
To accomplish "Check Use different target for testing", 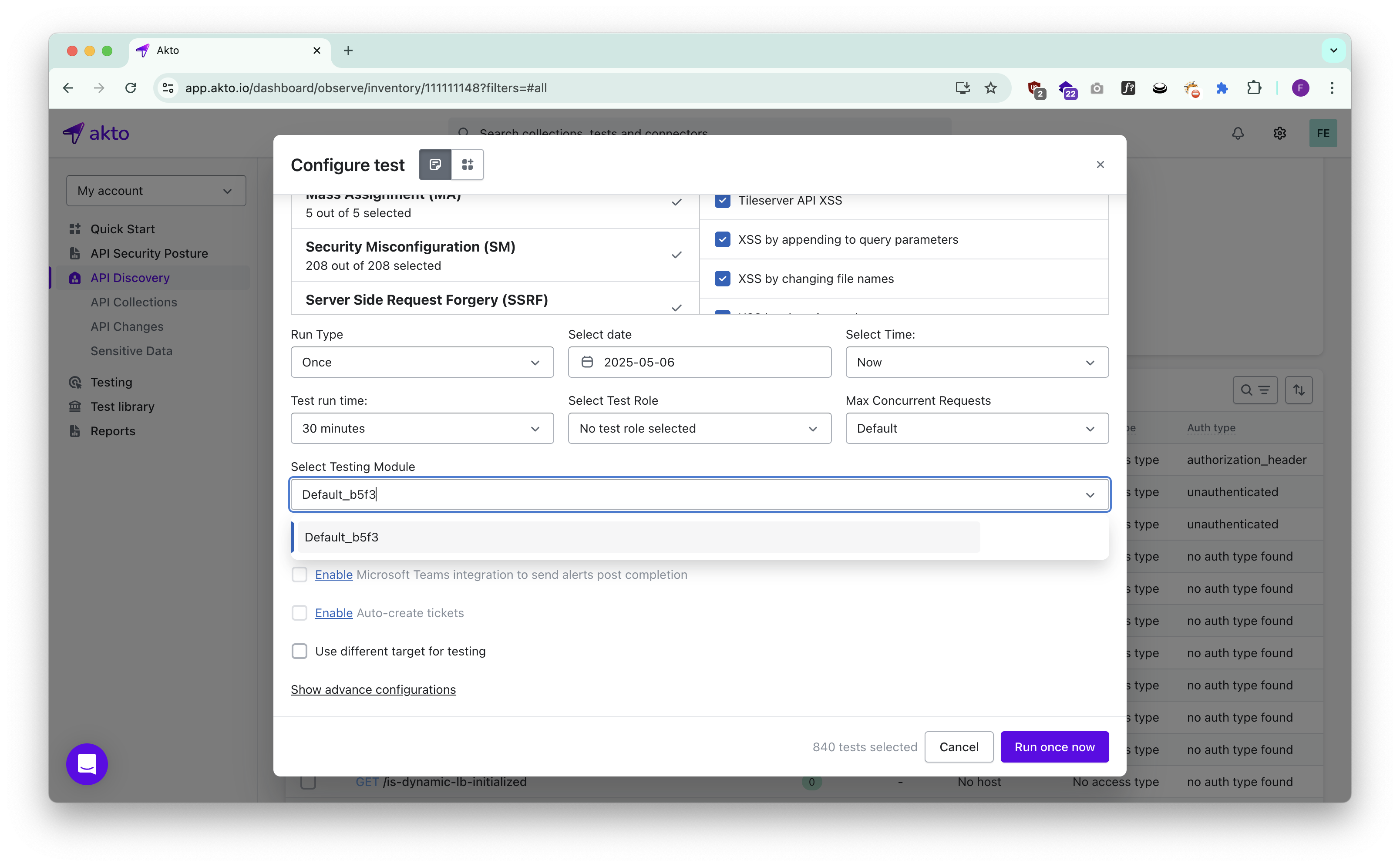I will [x=300, y=651].
